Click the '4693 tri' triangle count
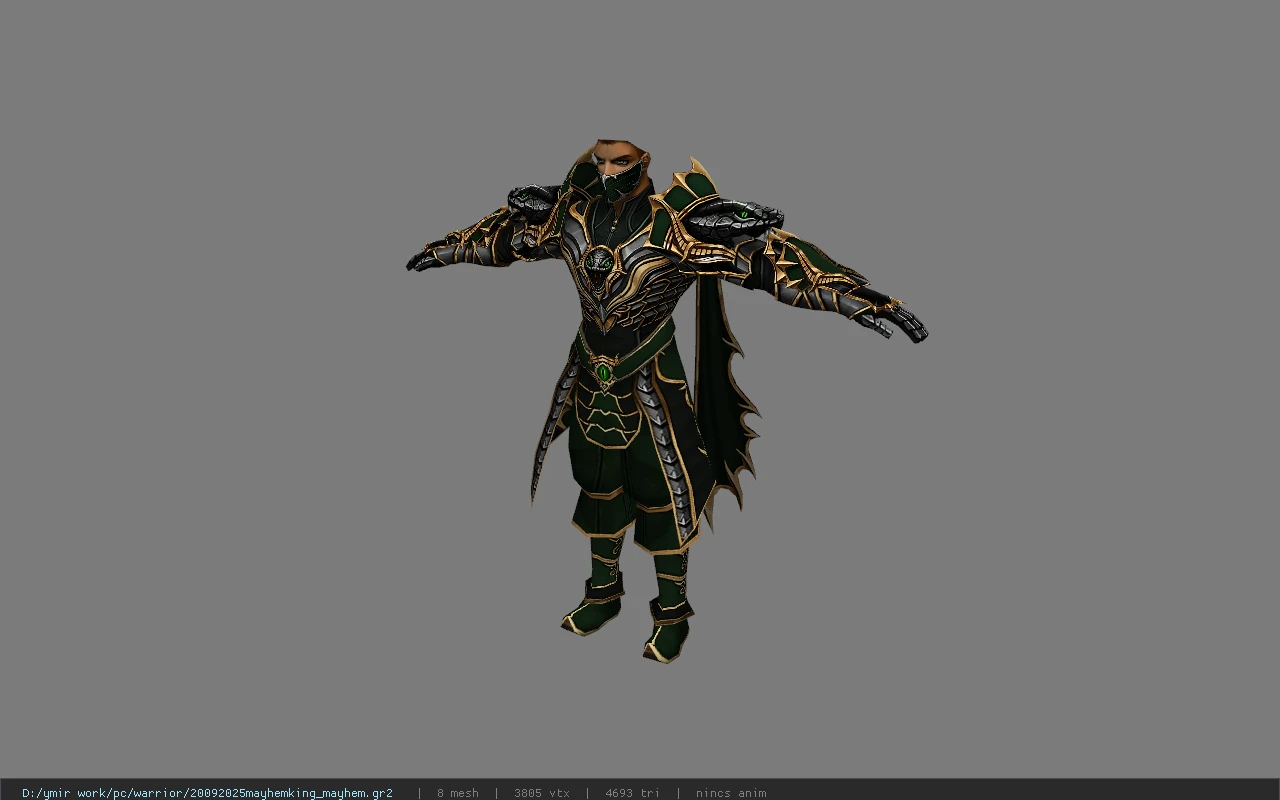Image resolution: width=1280 pixels, height=800 pixels. click(632, 793)
